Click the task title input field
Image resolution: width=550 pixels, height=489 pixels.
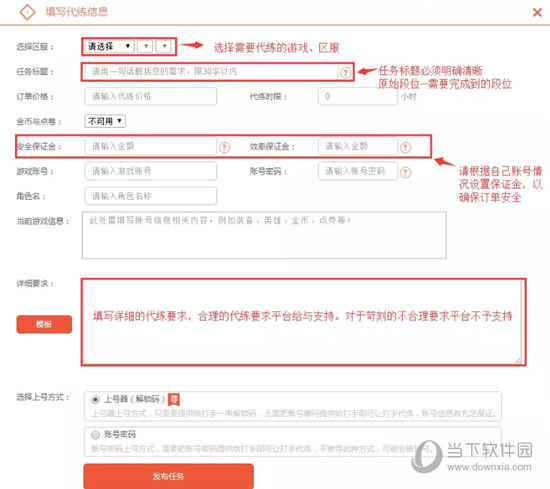click(x=211, y=72)
